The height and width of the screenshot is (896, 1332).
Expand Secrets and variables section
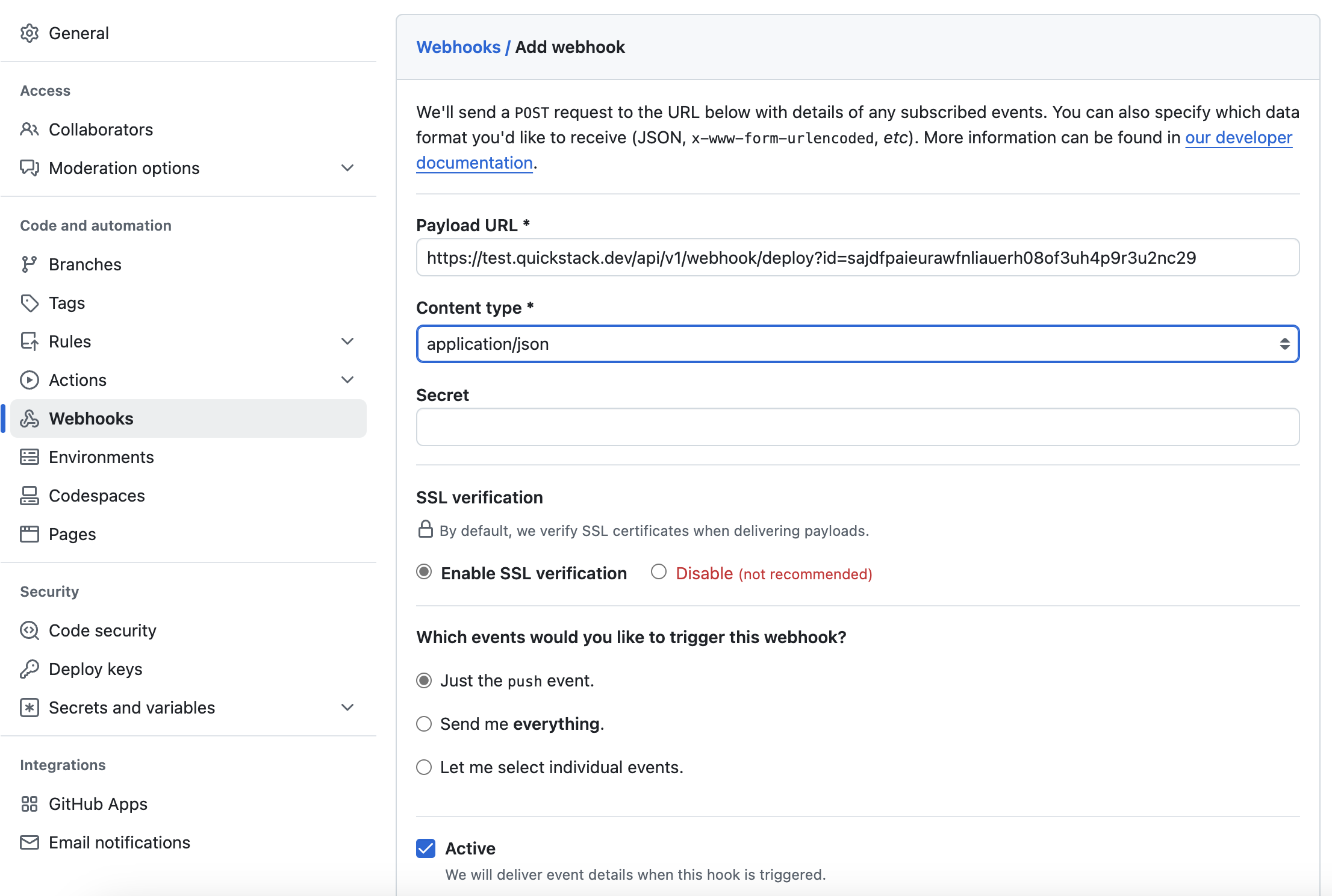(347, 708)
